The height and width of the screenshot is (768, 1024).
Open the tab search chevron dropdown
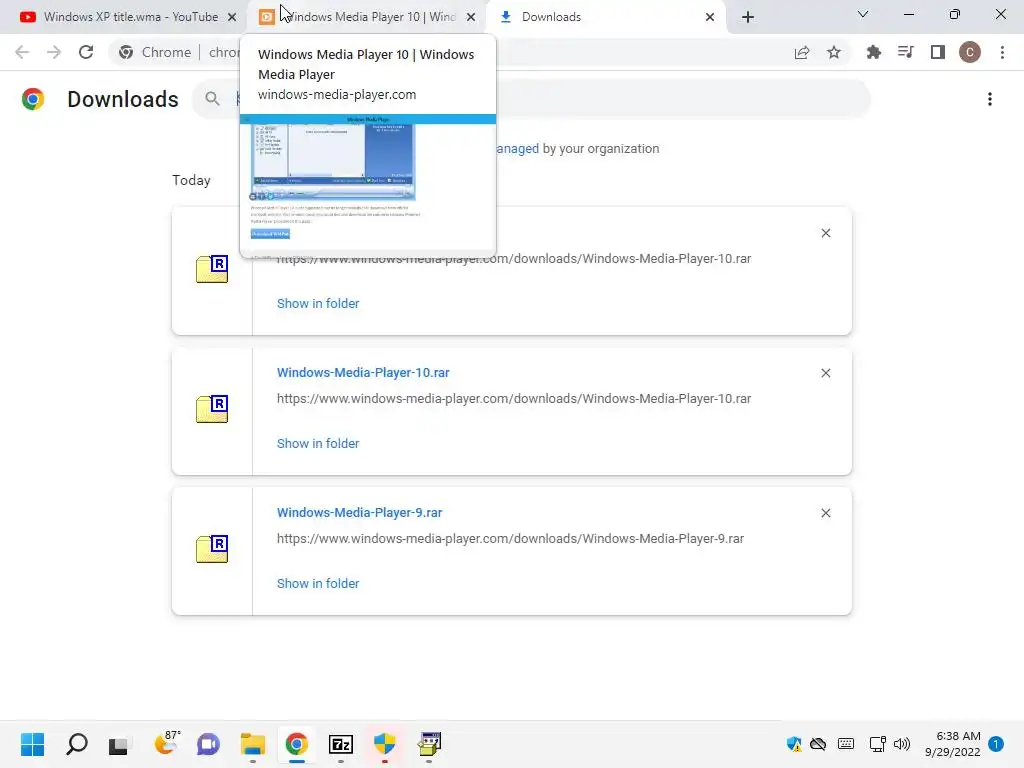click(x=863, y=14)
